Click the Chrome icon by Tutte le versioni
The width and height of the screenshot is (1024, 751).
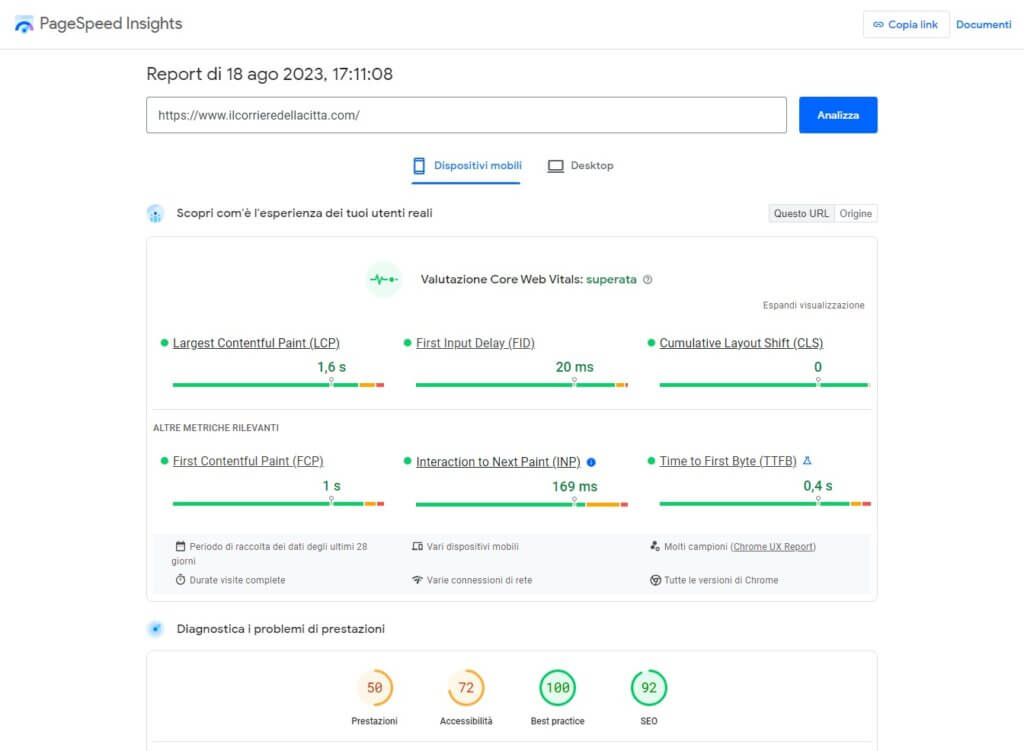[x=655, y=580]
